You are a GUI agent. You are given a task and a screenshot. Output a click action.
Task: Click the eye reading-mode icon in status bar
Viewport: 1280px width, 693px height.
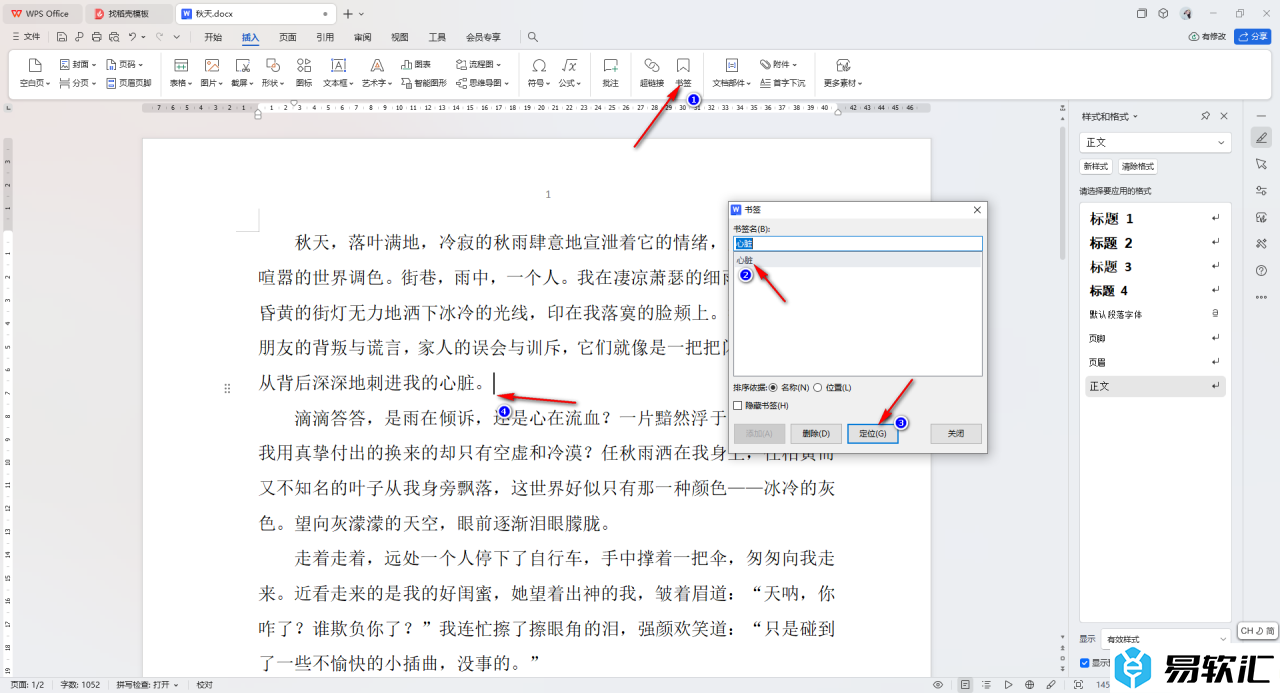[938, 685]
